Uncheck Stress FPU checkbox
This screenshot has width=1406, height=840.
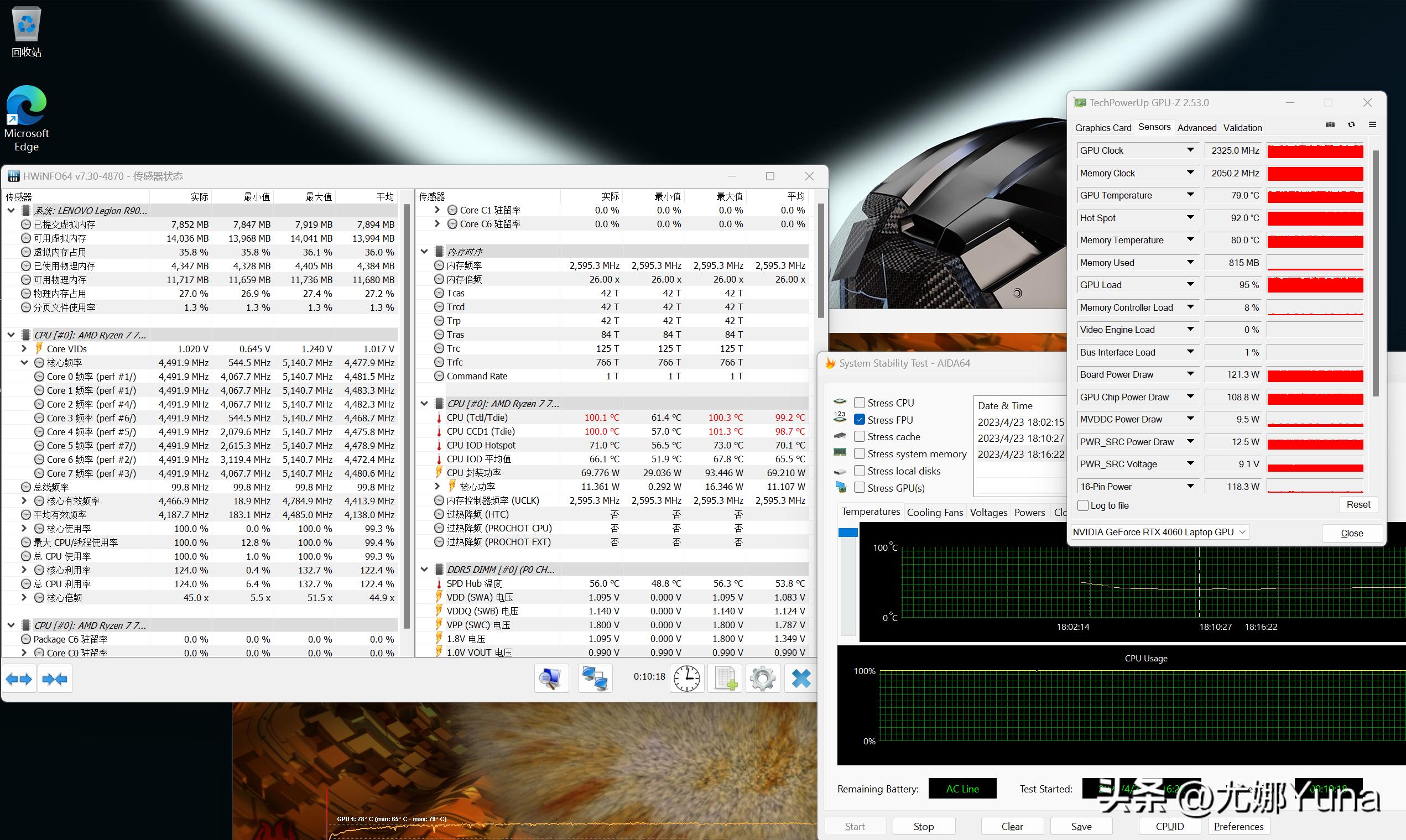point(859,420)
